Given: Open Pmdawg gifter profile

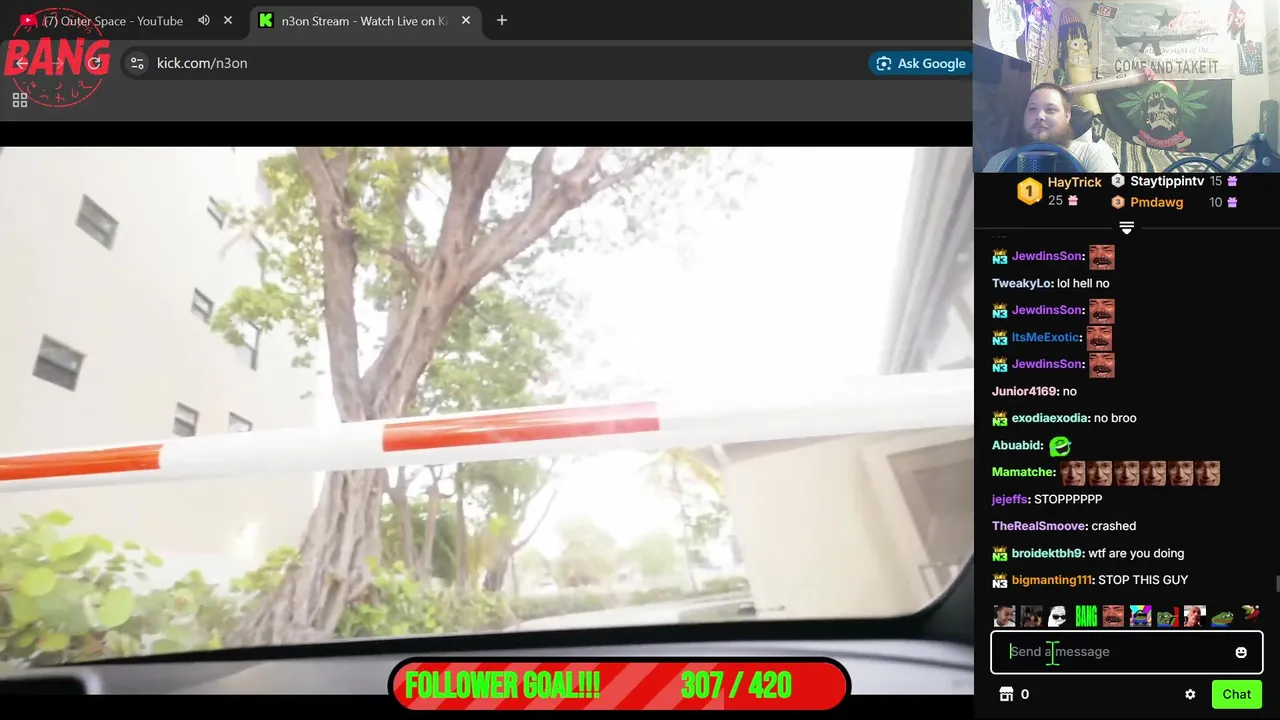Looking at the screenshot, I should [x=1156, y=202].
